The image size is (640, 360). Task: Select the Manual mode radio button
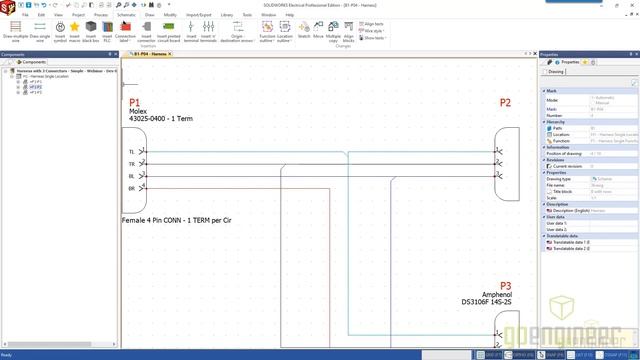tap(592, 103)
